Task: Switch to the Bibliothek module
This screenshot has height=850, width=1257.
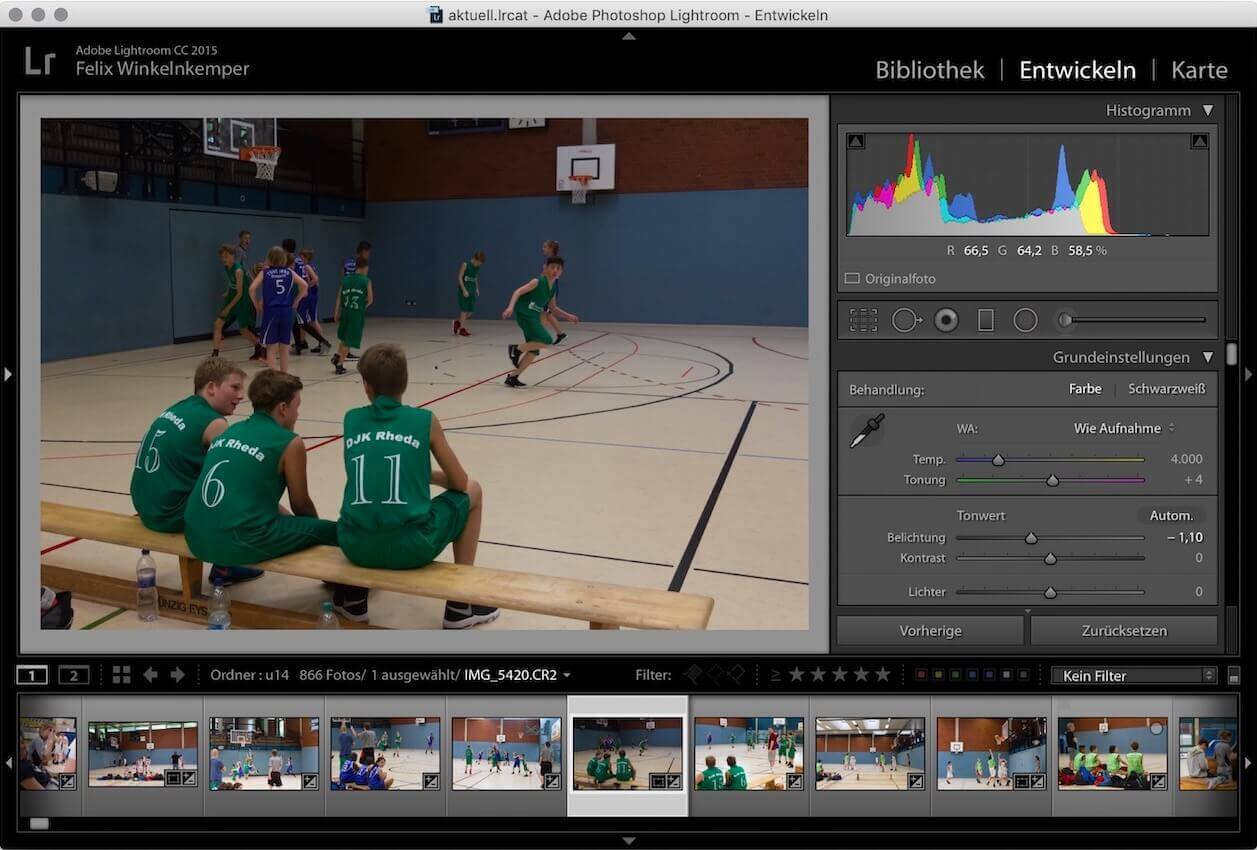Action: [x=929, y=70]
